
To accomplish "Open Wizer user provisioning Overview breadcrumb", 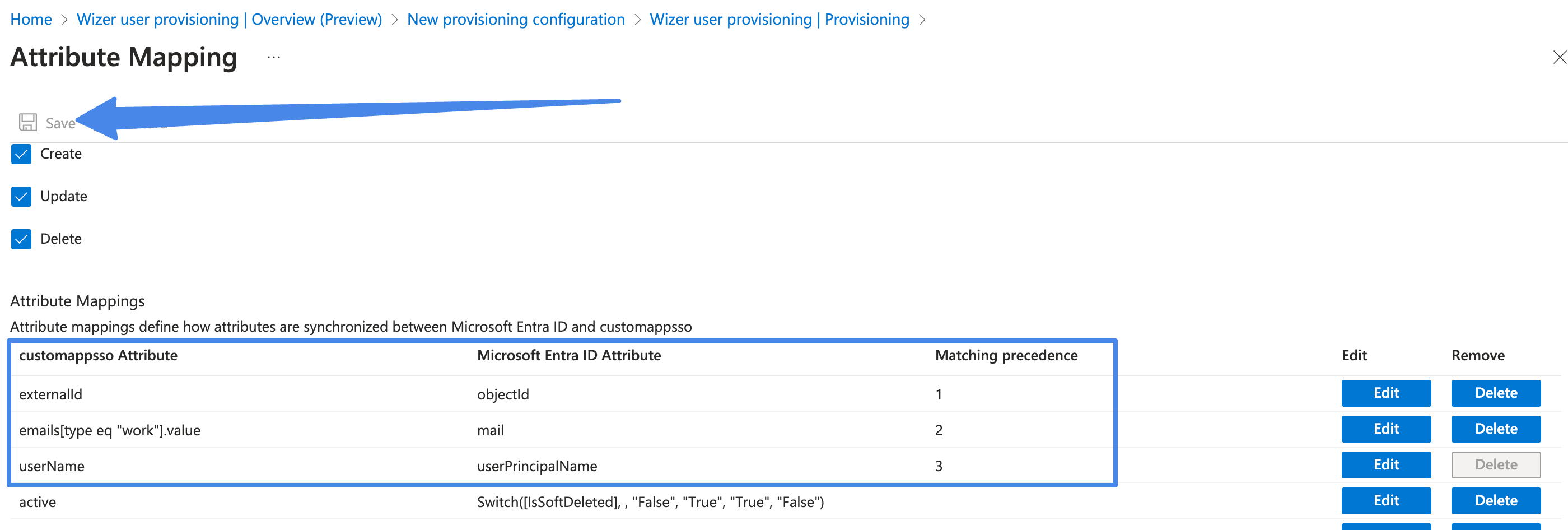I will [230, 20].
